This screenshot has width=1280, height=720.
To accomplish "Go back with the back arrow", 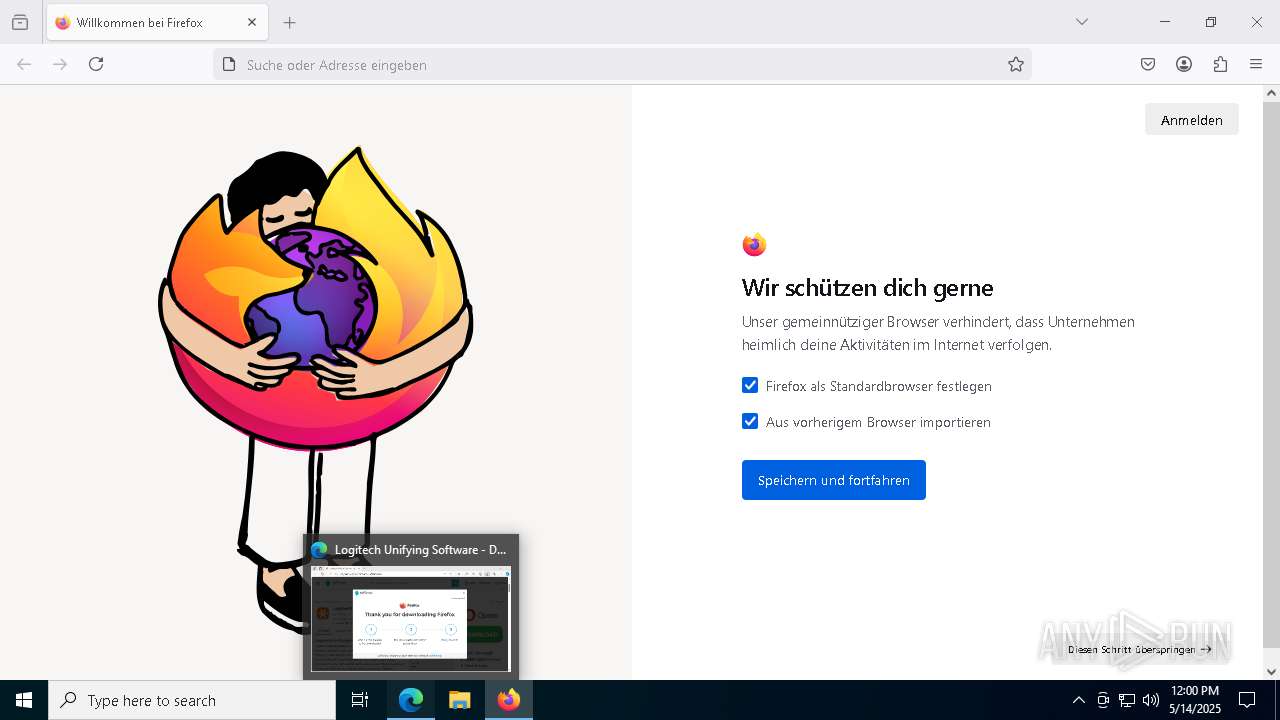I will click(x=24, y=64).
